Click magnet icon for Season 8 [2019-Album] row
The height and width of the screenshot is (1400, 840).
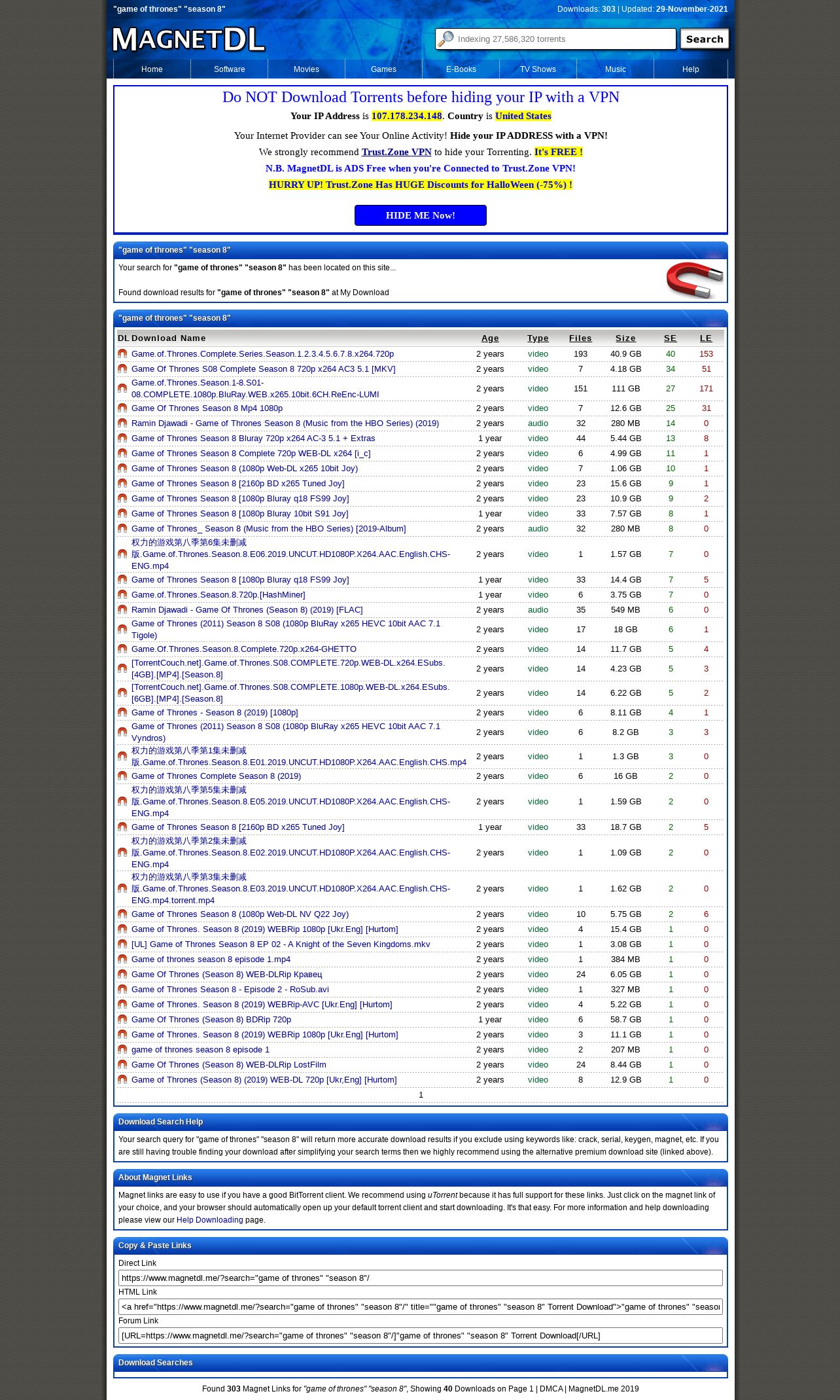tap(122, 529)
